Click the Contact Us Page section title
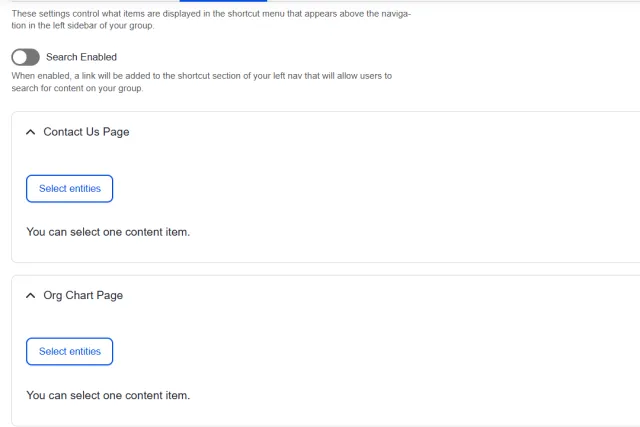Screen dimensions: 640x427 (86, 132)
